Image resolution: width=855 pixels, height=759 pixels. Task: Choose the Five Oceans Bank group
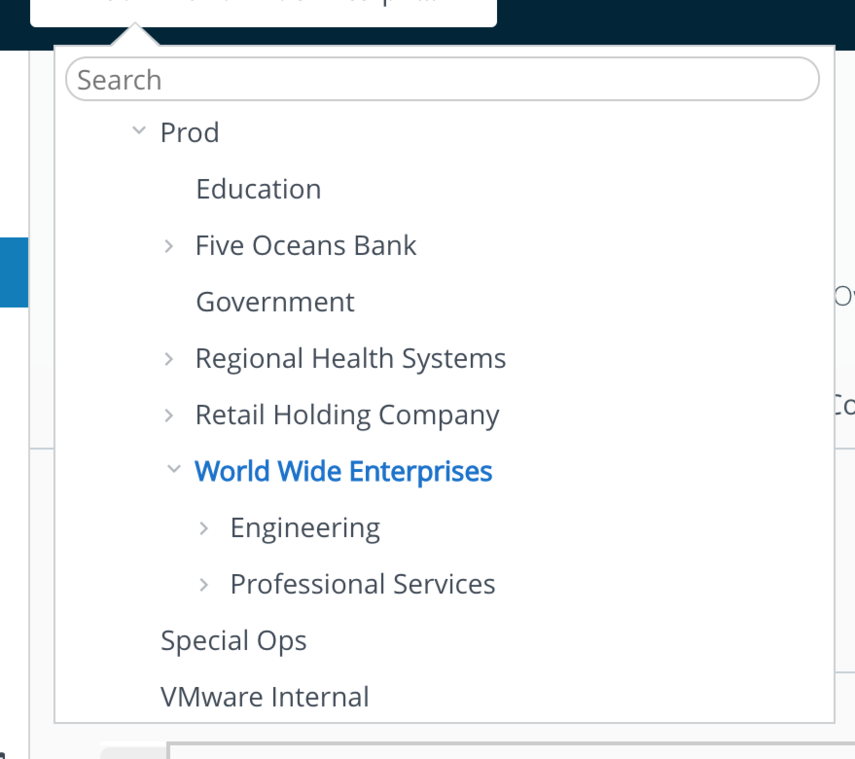(x=305, y=246)
